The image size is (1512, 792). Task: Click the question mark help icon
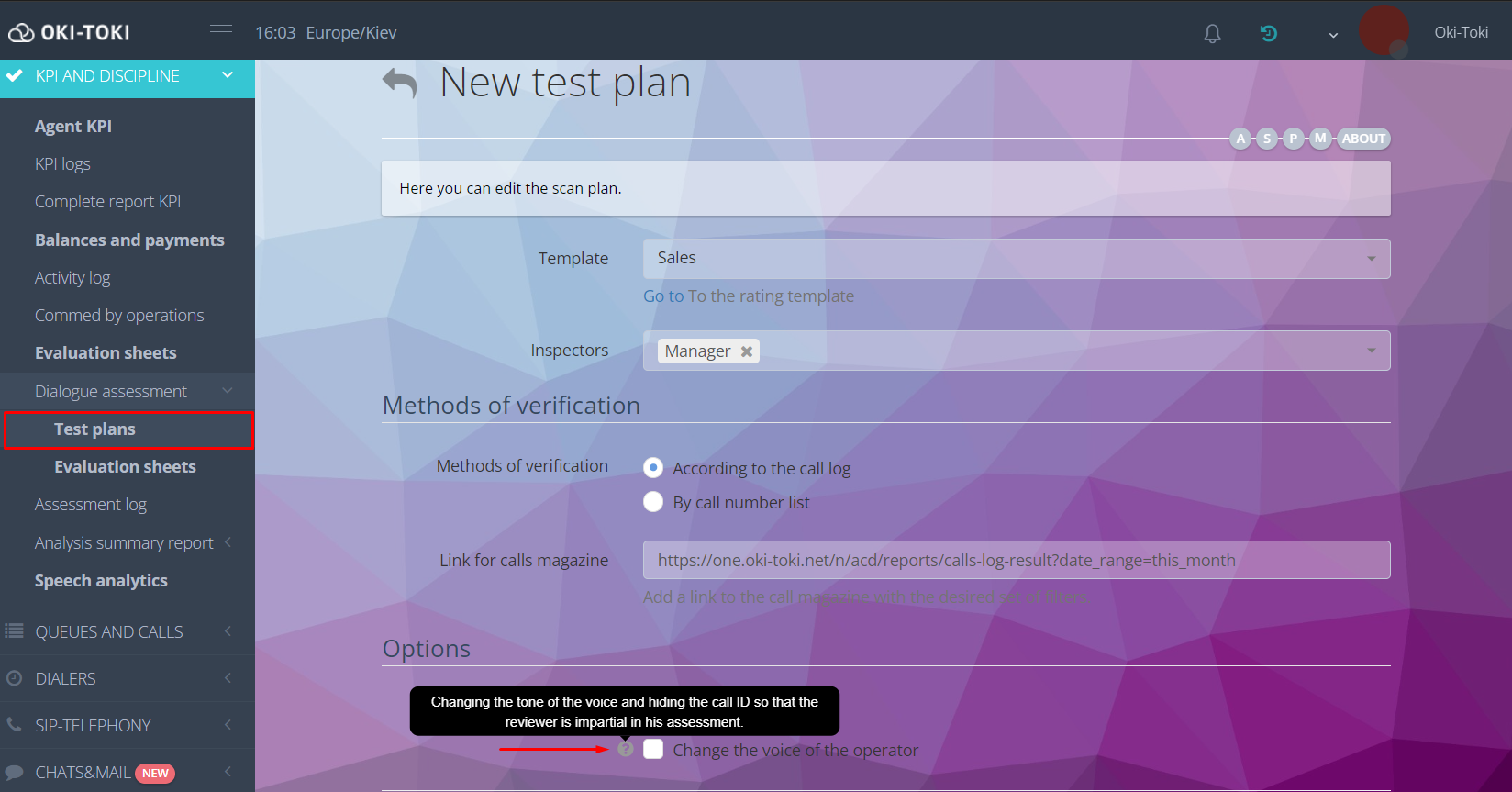pyautogui.click(x=626, y=750)
